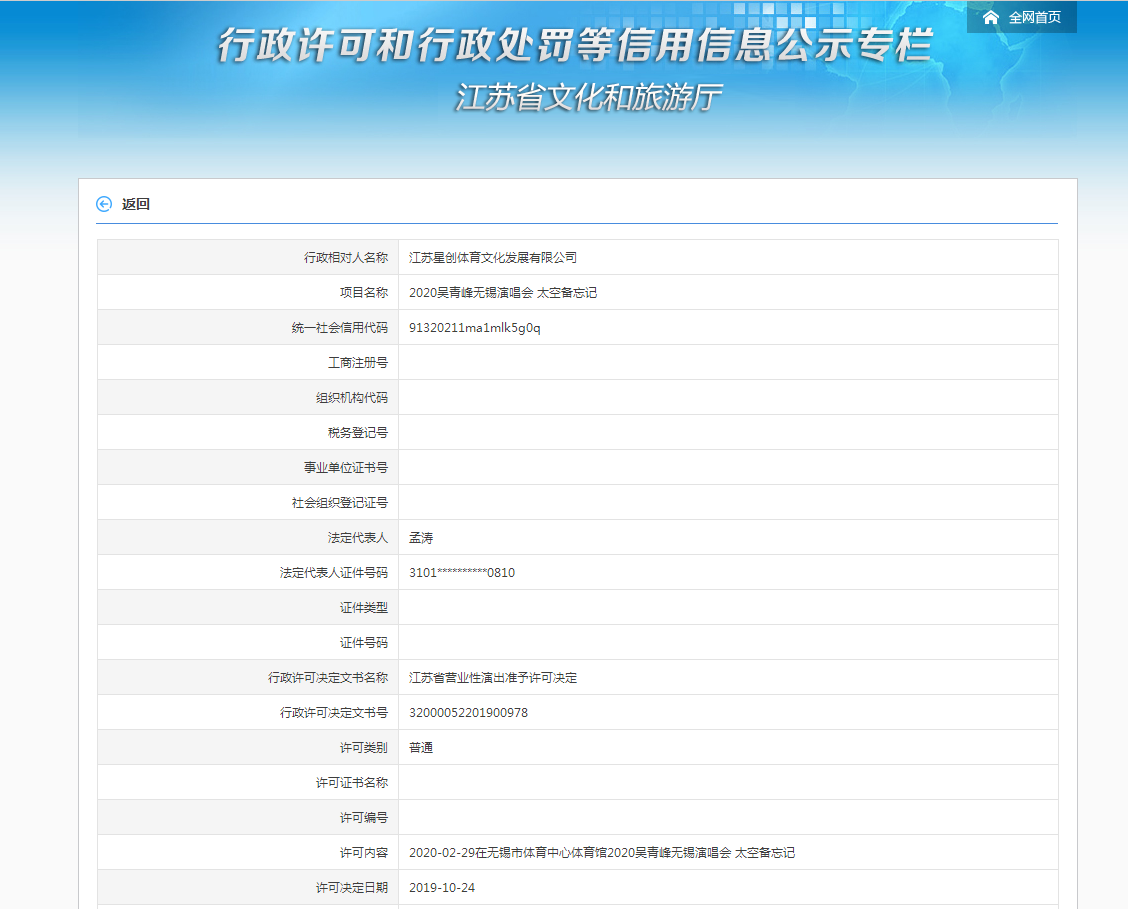Click the 行政相对人名称 label cell
The image size is (1128, 909).
coord(346,258)
